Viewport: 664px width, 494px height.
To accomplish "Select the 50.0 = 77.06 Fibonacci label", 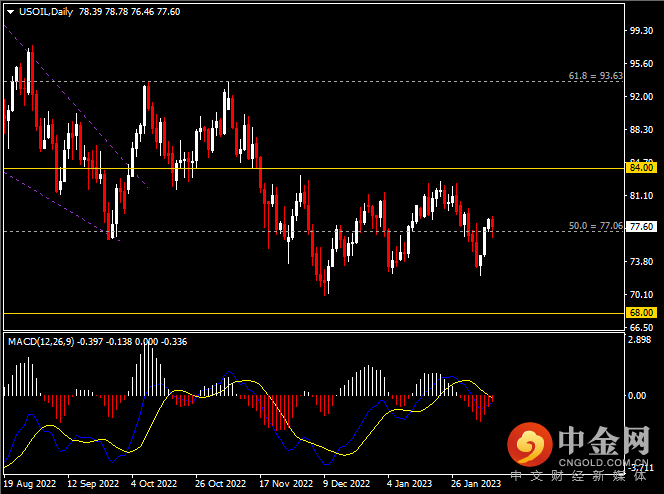I will (595, 227).
